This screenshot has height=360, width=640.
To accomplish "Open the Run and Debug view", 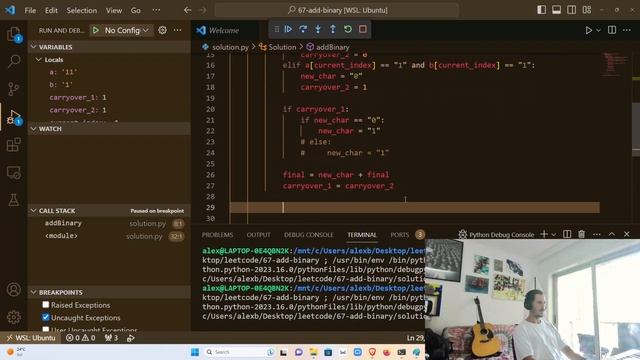I will point(14,117).
